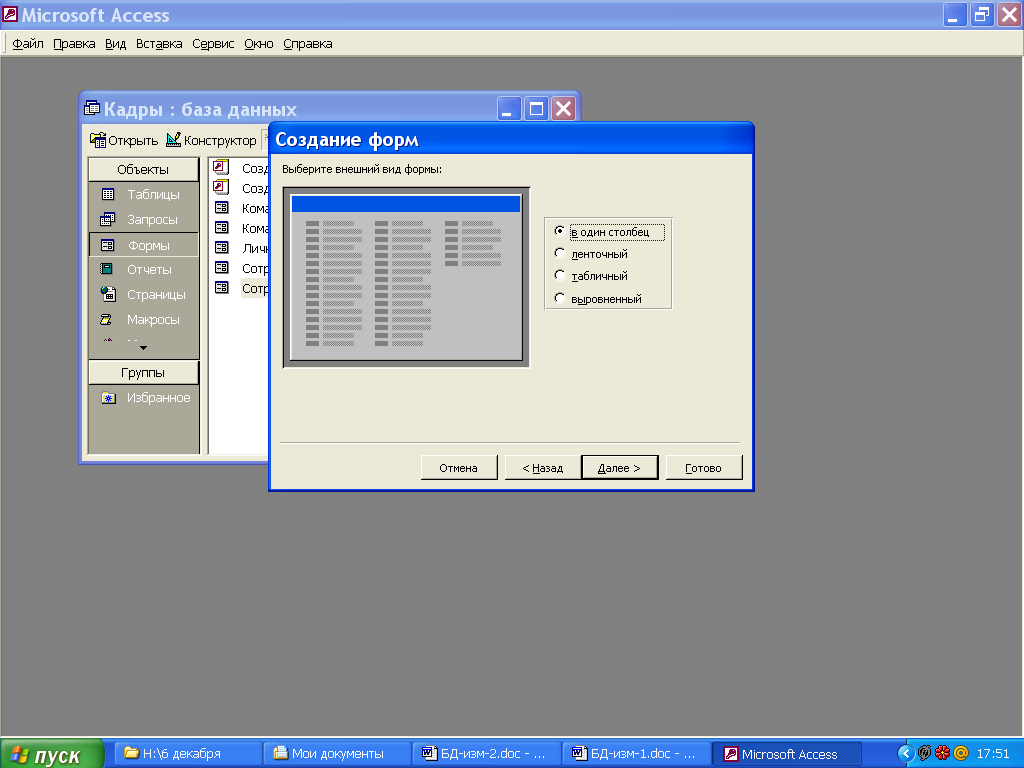Proceed with the 'Далее >' button
Screen dimensions: 1024x768
[x=619, y=468]
